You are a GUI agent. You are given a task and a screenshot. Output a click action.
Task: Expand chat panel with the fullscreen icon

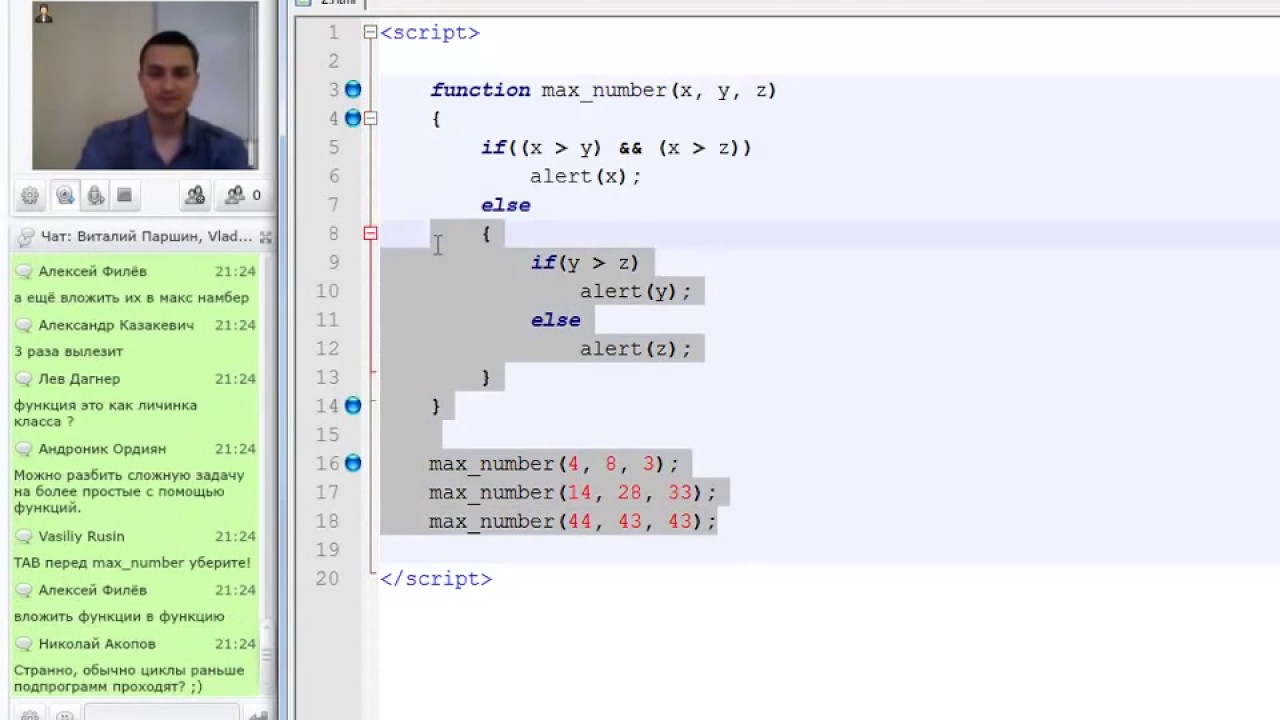[265, 238]
